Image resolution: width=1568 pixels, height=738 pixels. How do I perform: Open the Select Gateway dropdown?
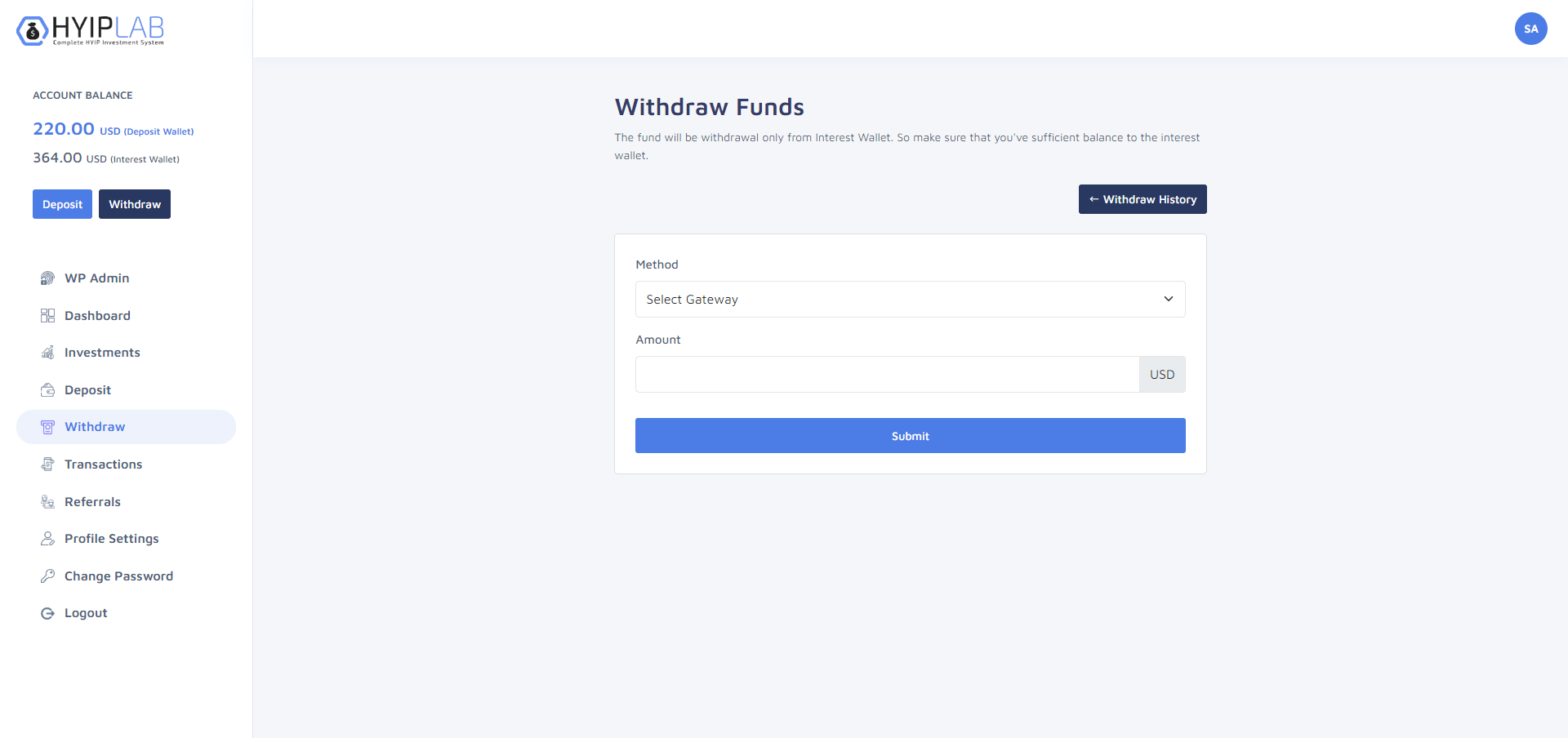point(898,300)
